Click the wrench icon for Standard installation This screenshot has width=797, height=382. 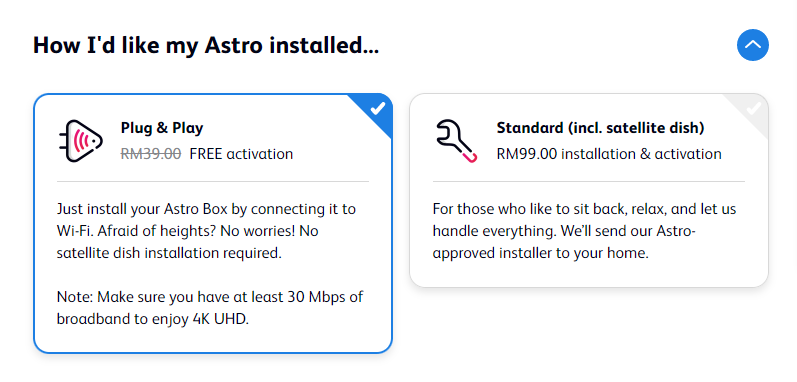(456, 141)
